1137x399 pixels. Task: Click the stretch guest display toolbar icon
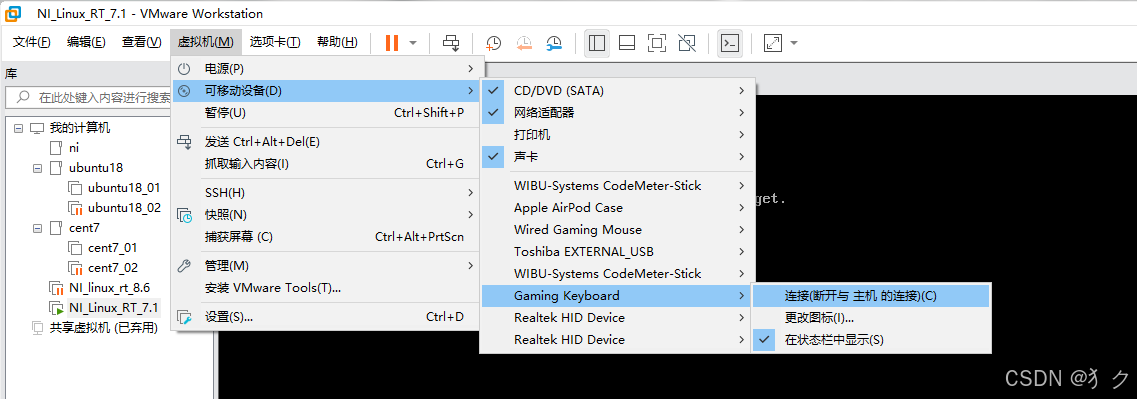point(773,43)
